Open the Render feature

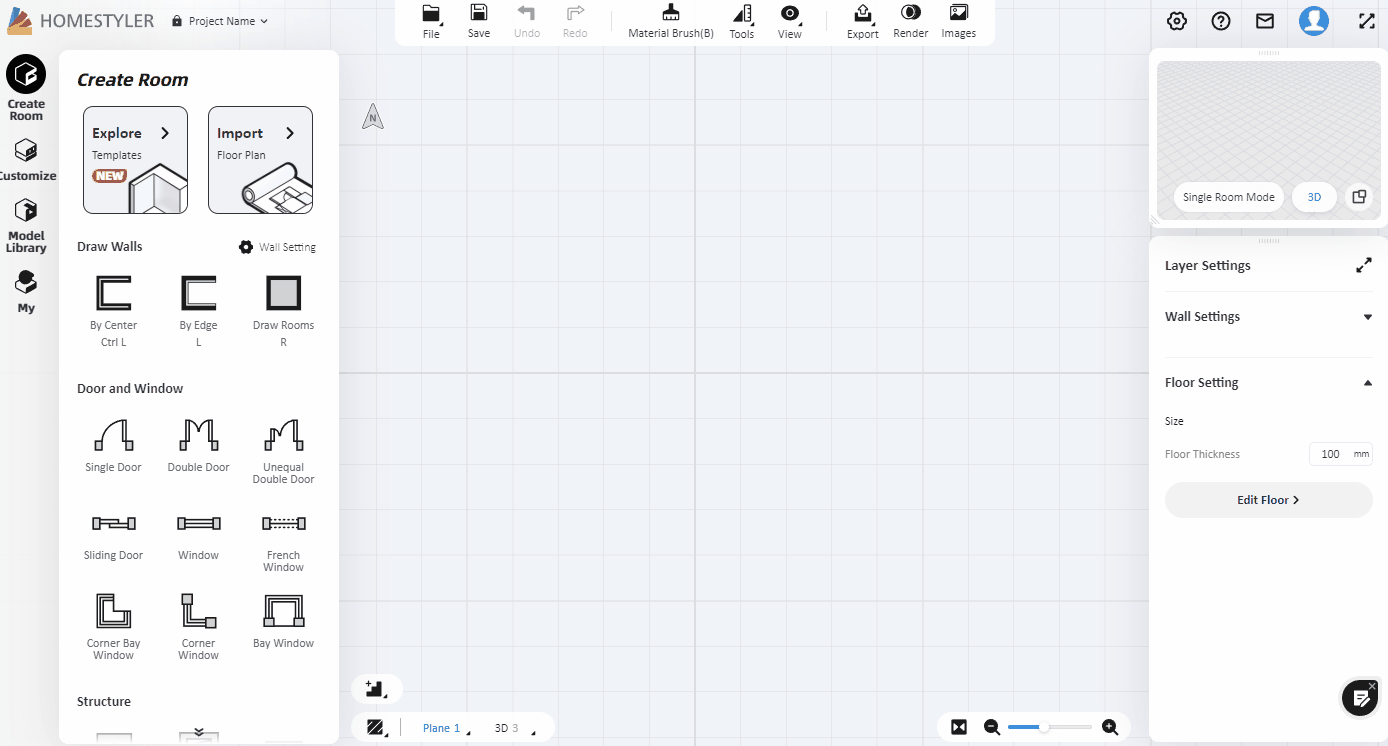point(910,20)
